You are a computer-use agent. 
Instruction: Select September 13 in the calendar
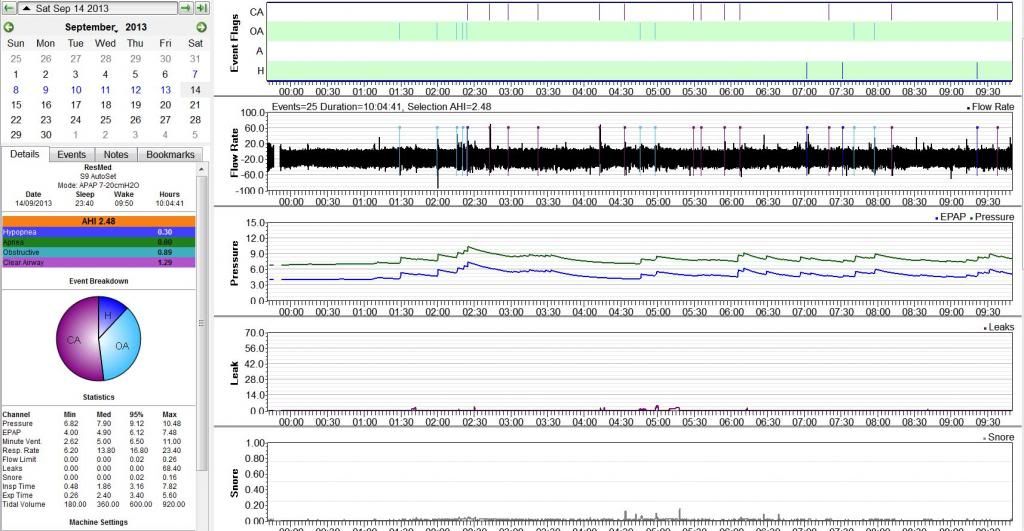tap(165, 89)
